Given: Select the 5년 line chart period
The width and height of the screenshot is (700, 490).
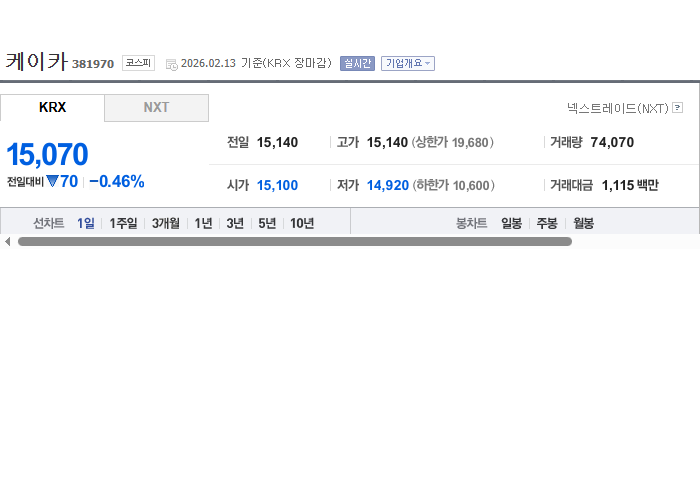Looking at the screenshot, I should (x=267, y=223).
